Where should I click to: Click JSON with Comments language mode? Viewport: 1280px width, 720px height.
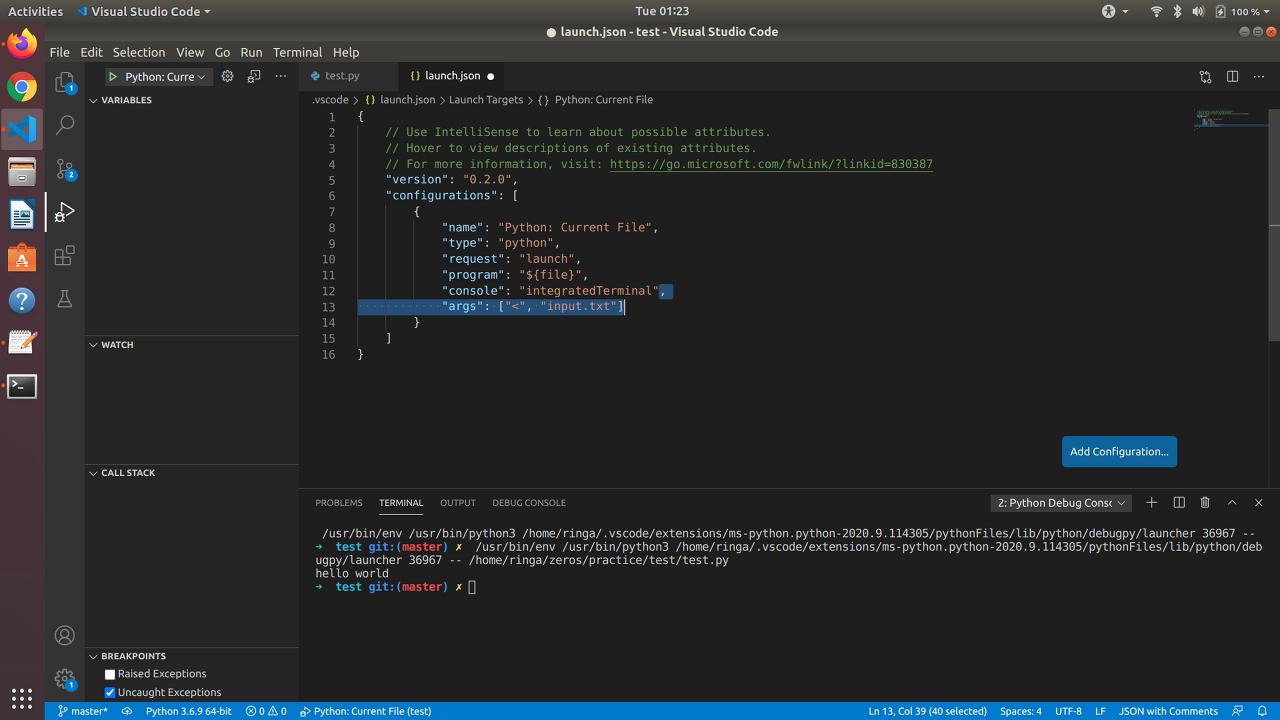coord(1168,711)
